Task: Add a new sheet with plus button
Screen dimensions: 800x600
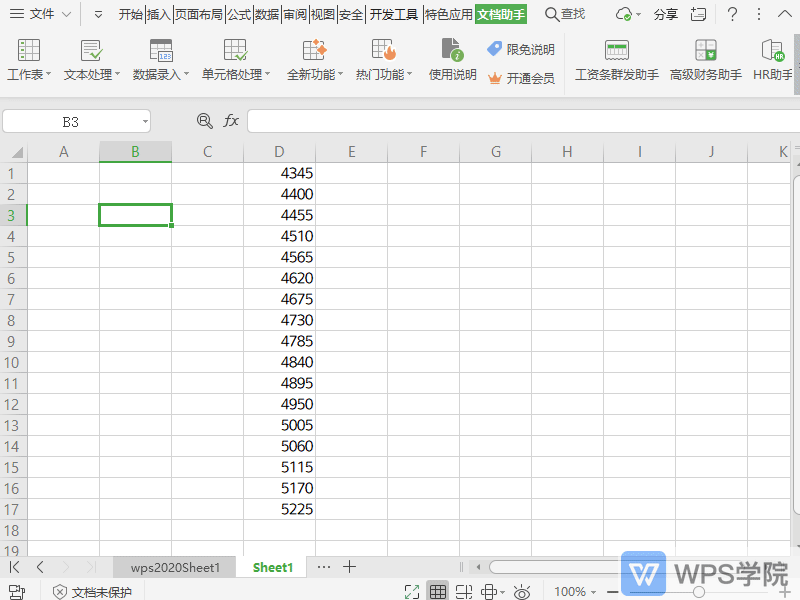Action: 349,567
